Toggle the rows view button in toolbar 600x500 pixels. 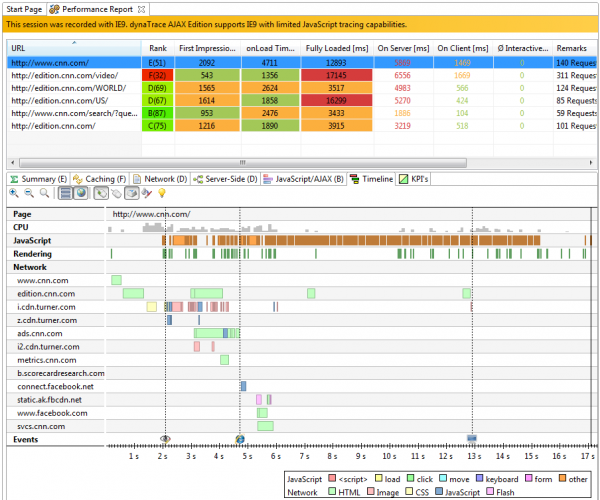coord(65,193)
